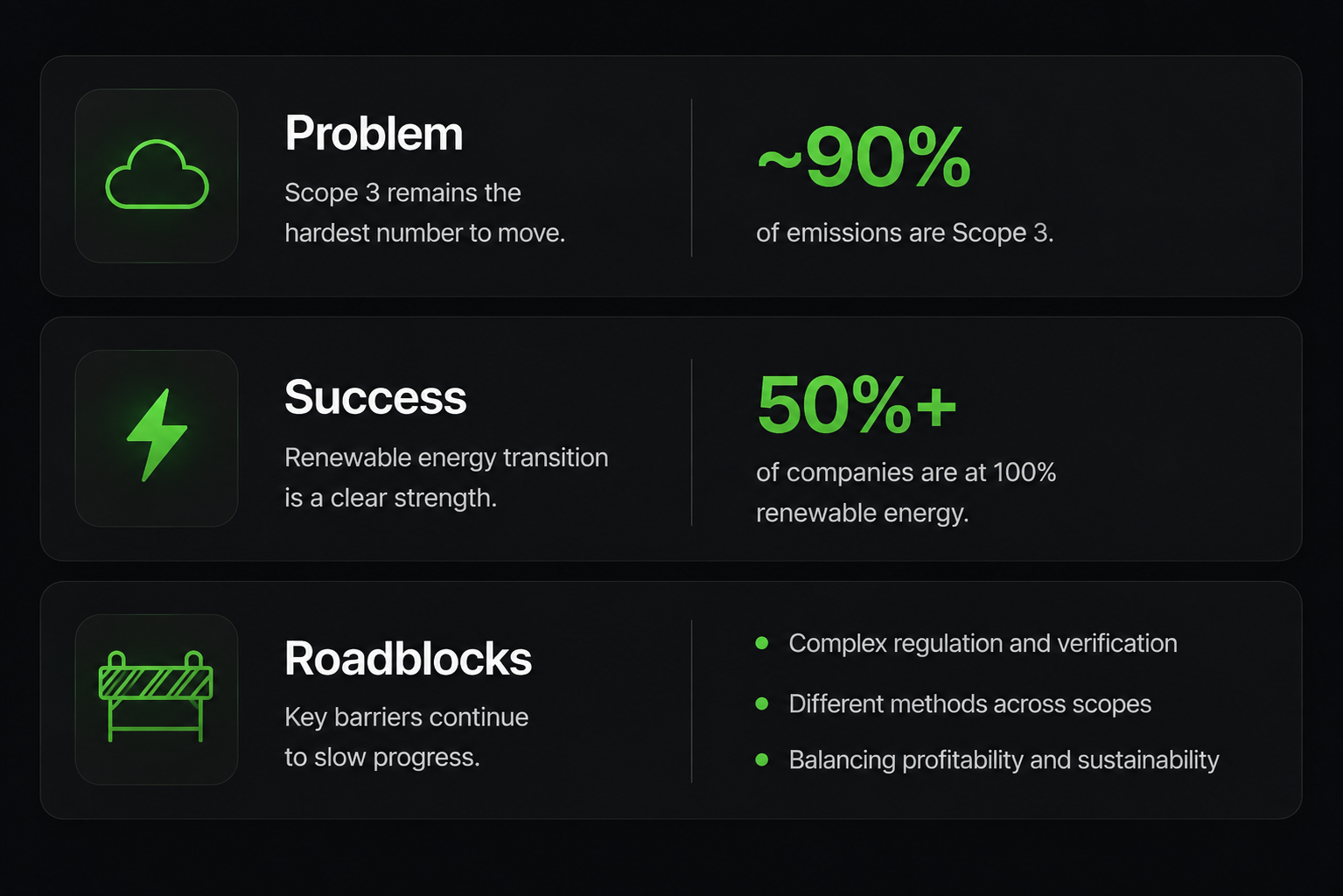Click 'of companies are at 100%' text
Screen dimensions: 1343x896
point(906,472)
